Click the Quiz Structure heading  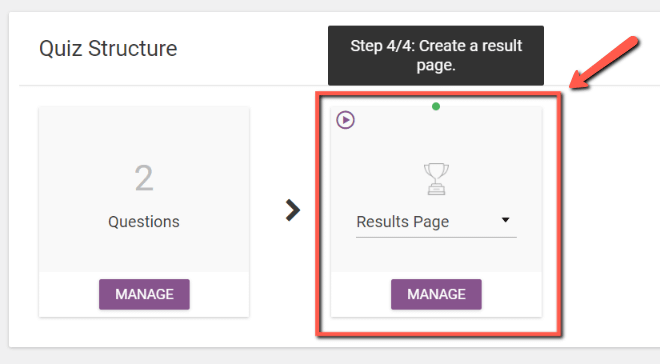coord(108,48)
